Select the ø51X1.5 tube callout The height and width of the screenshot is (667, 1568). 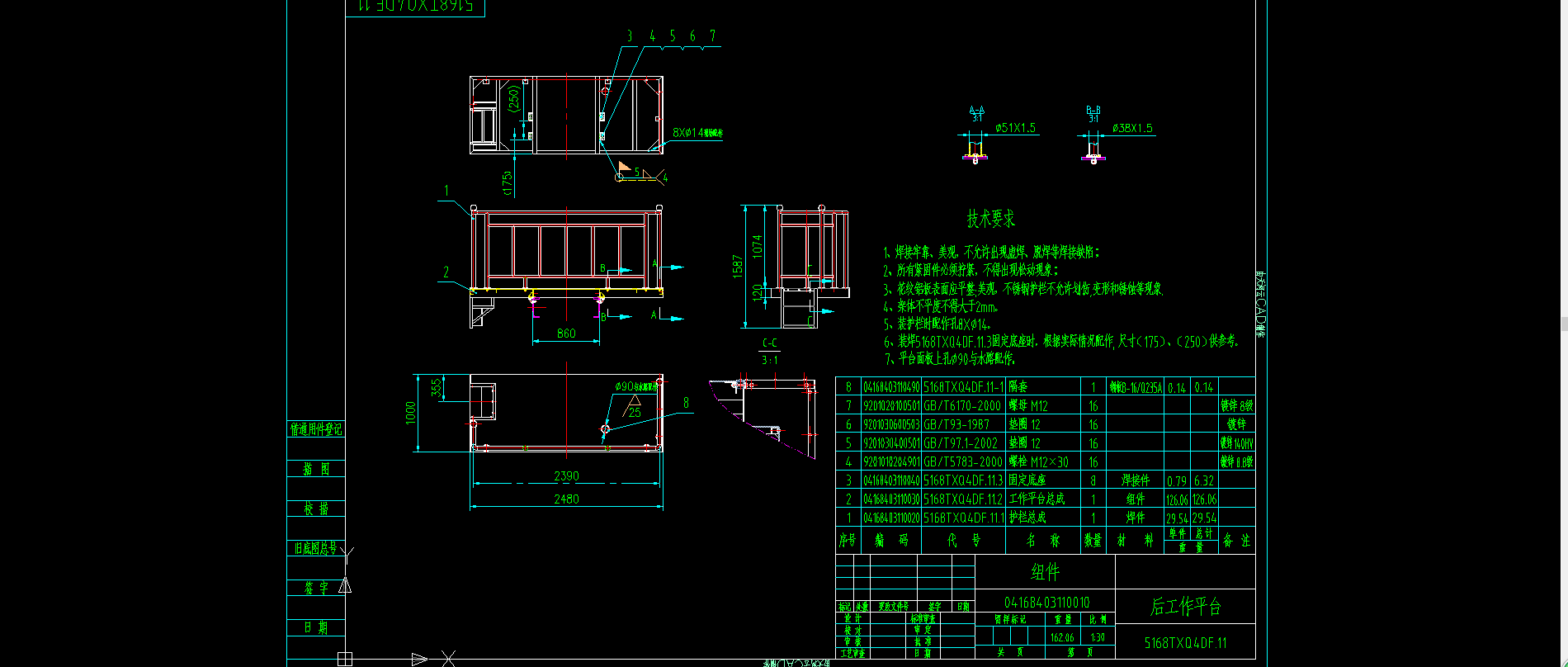click(x=1015, y=128)
